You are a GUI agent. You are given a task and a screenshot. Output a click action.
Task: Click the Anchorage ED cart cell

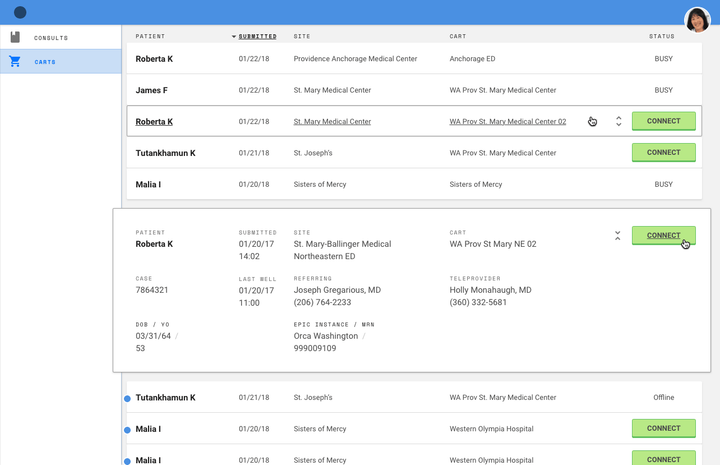click(x=472, y=59)
